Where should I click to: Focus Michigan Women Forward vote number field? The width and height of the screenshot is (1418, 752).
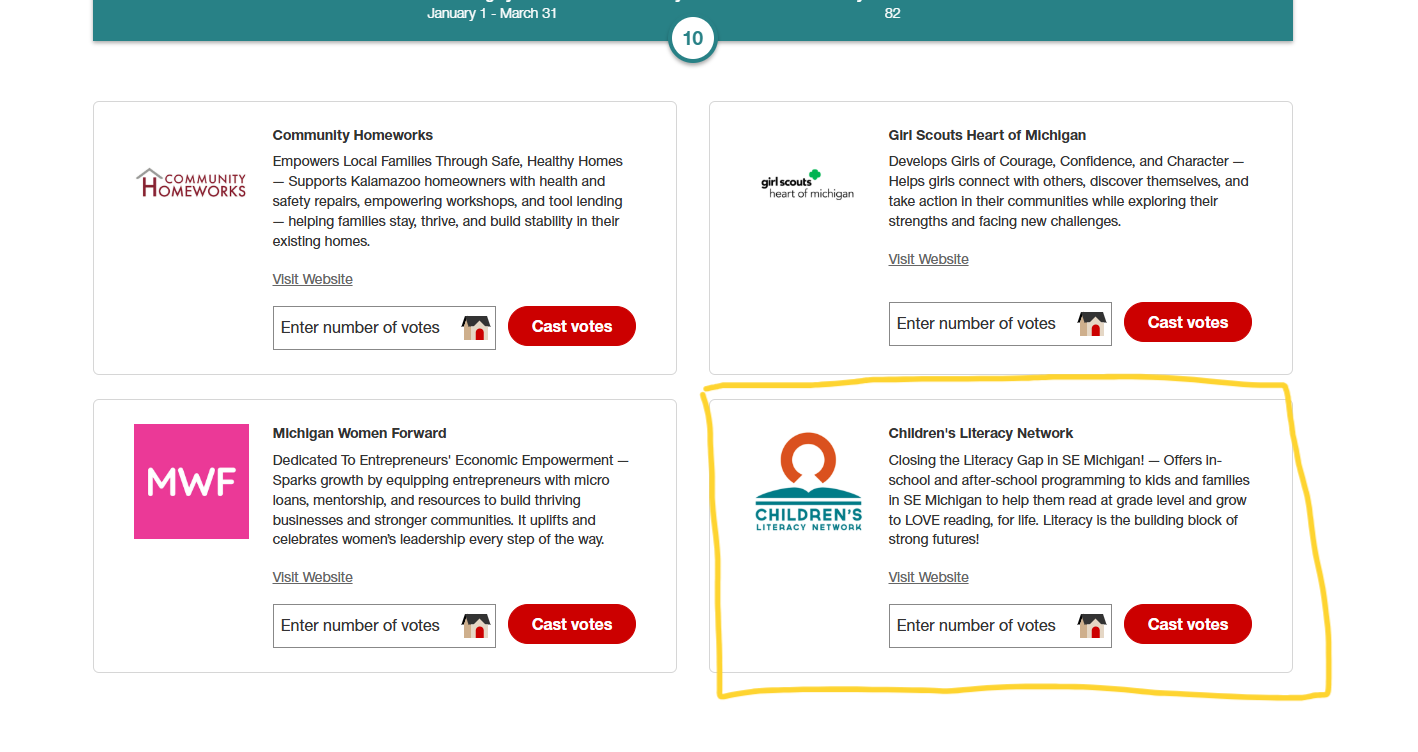click(384, 626)
